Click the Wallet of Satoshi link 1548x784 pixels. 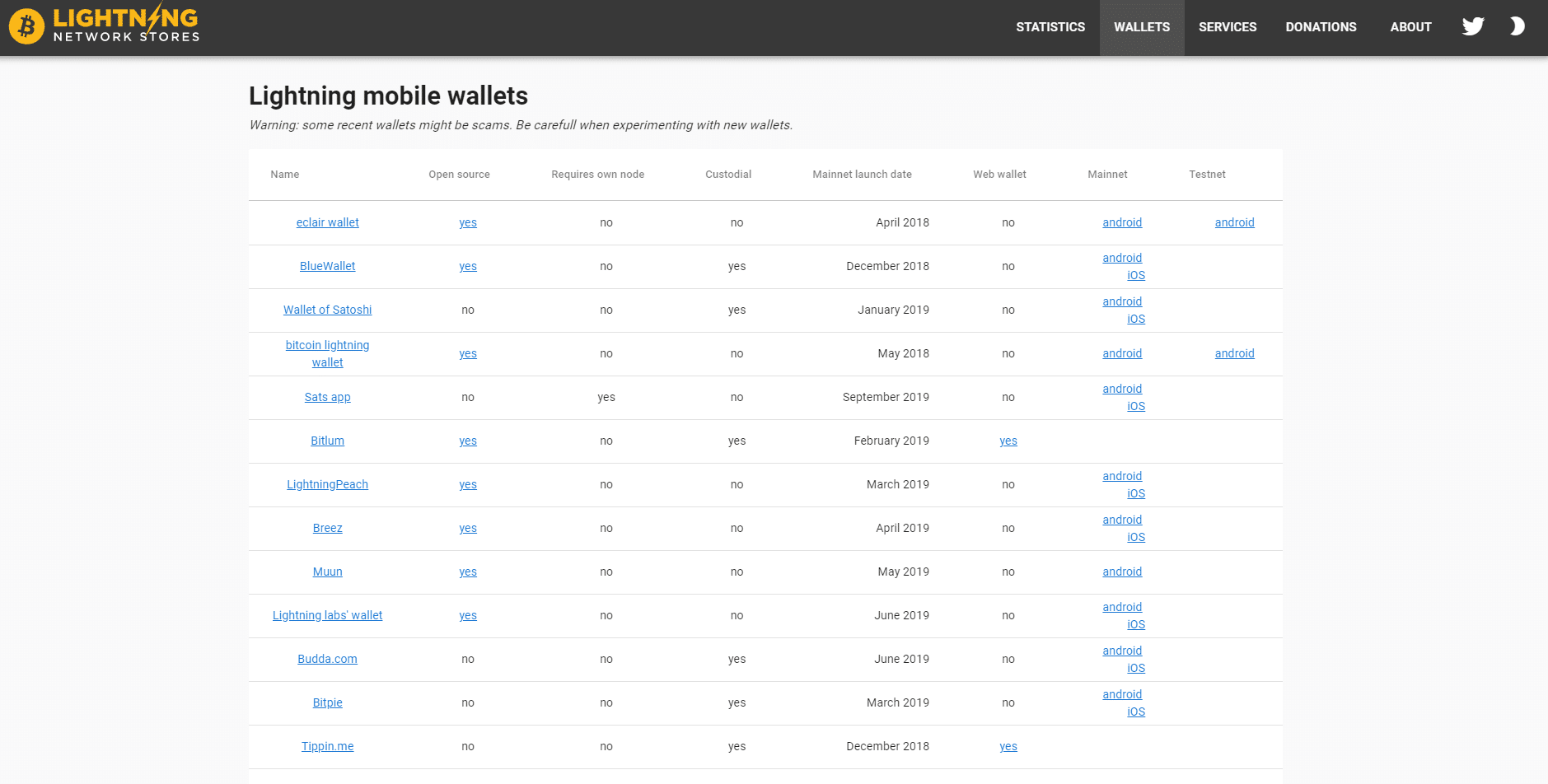click(327, 310)
